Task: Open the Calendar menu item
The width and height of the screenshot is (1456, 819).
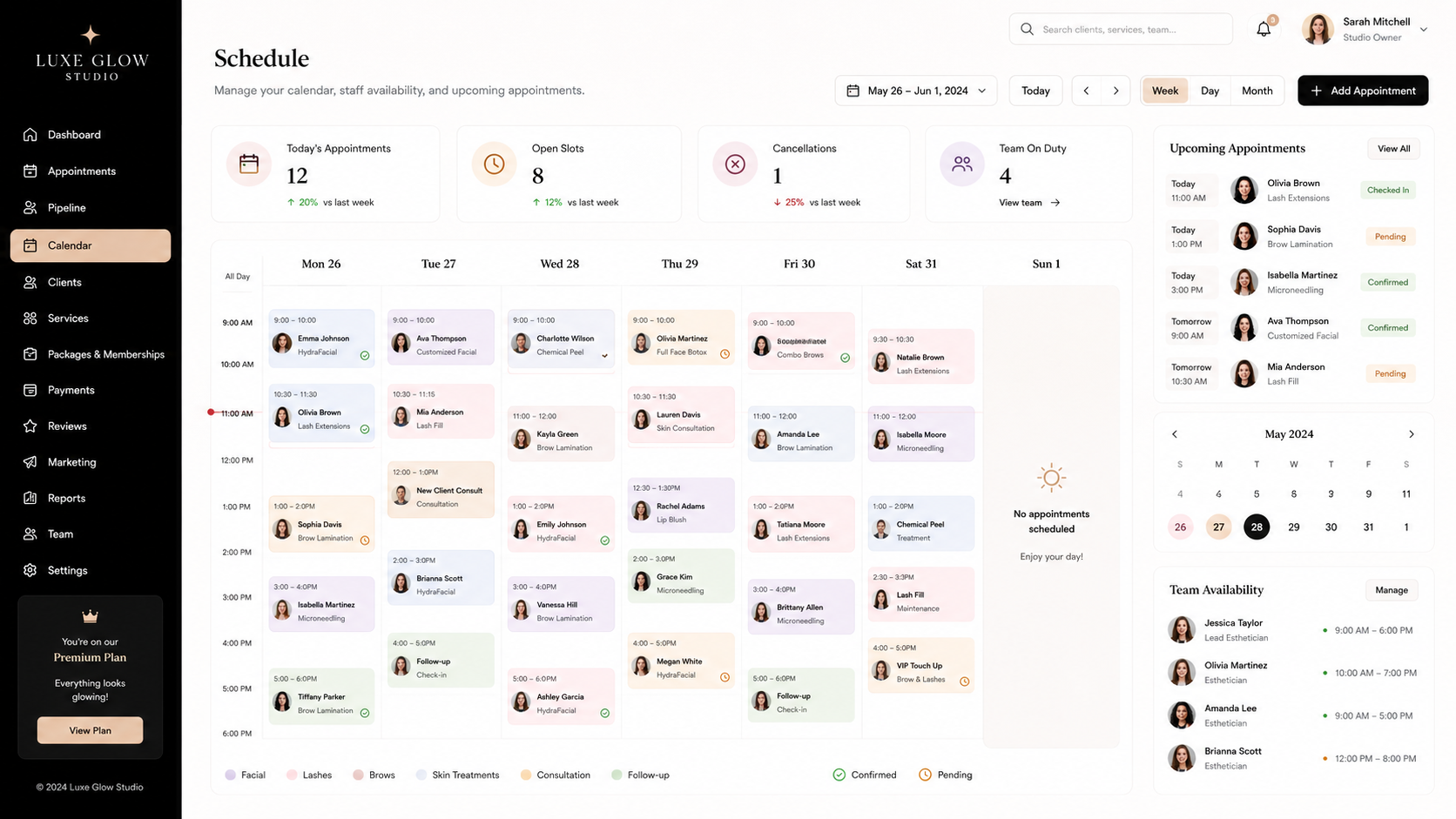Action: pyautogui.click(x=91, y=245)
